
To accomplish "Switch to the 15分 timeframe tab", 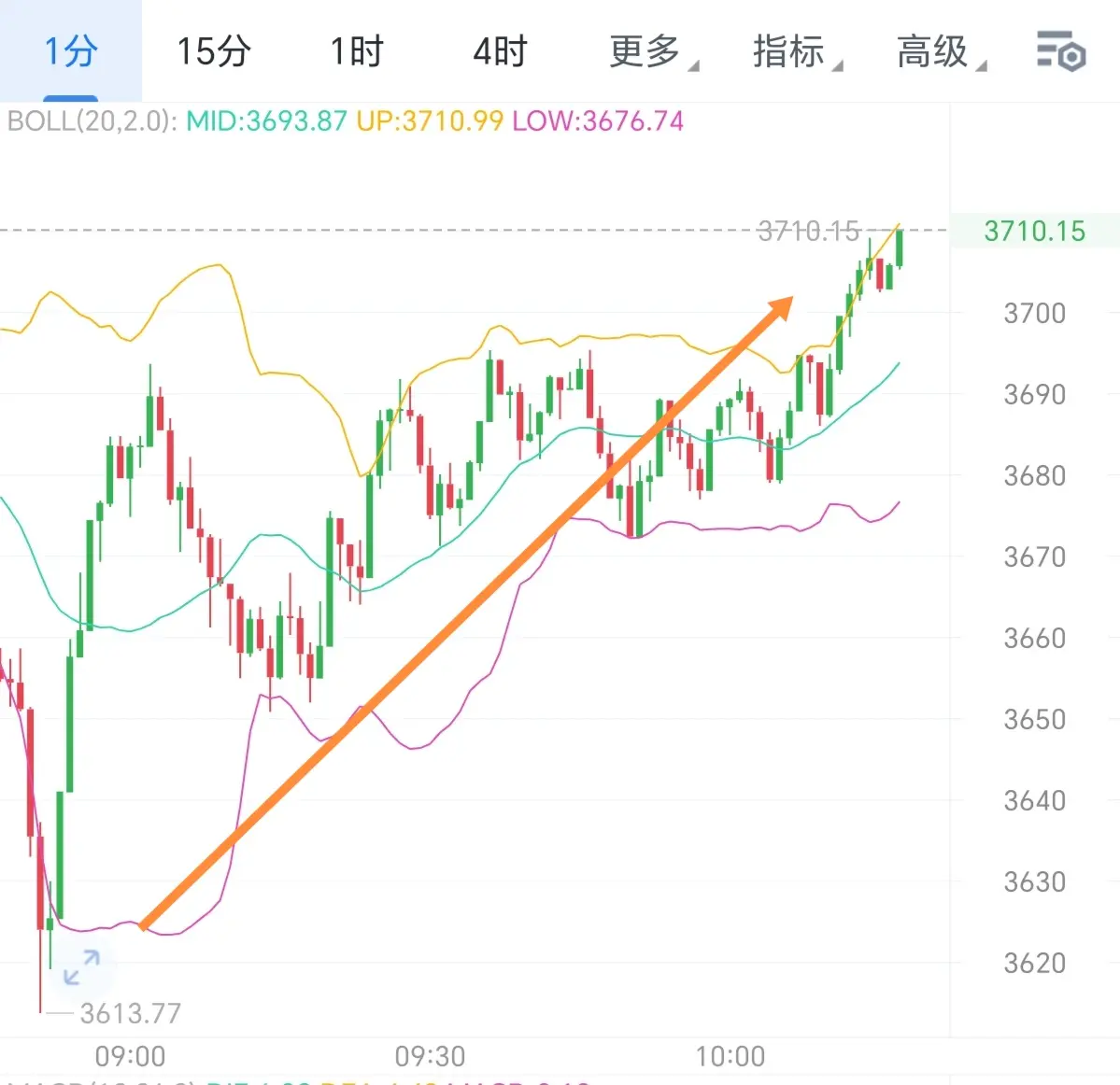I will pyautogui.click(x=214, y=50).
